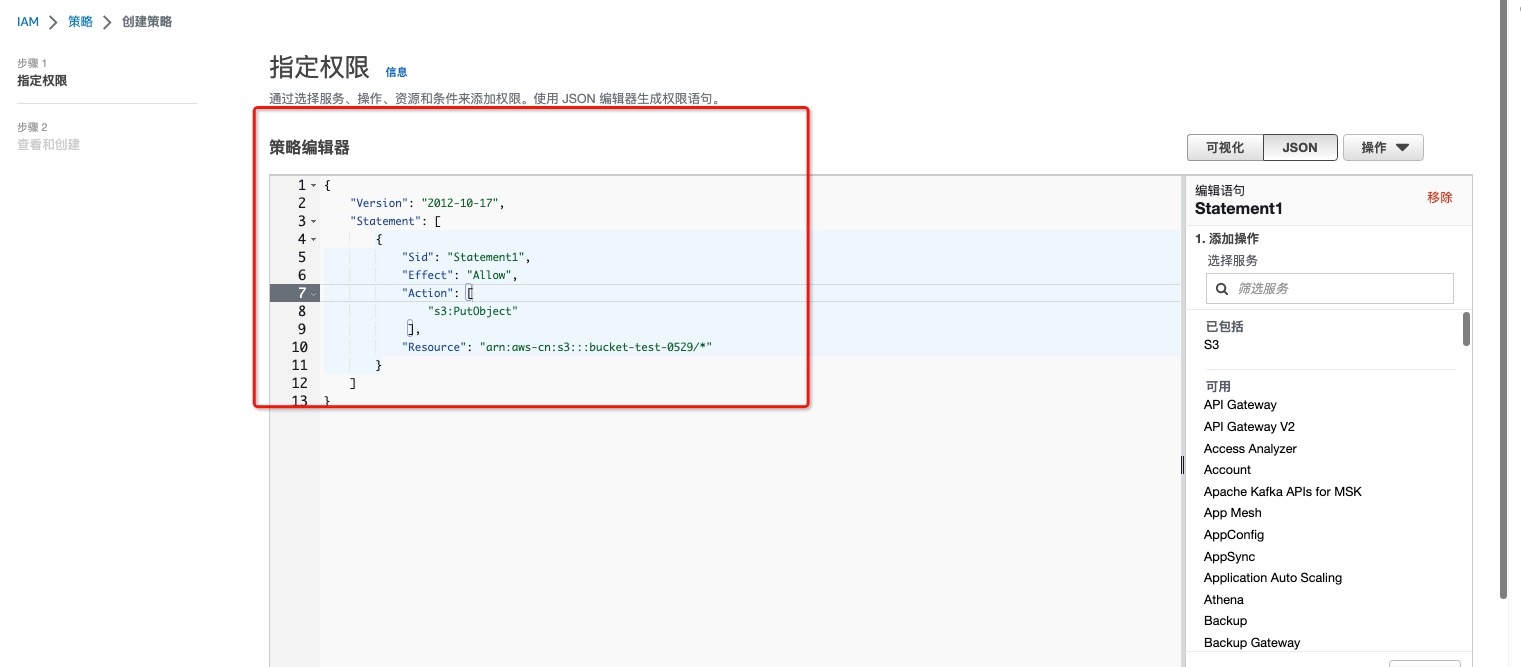Screen dimensions: 1521x667
Task: Open the 策略 breadcrumb link
Action: pyautogui.click(x=81, y=21)
